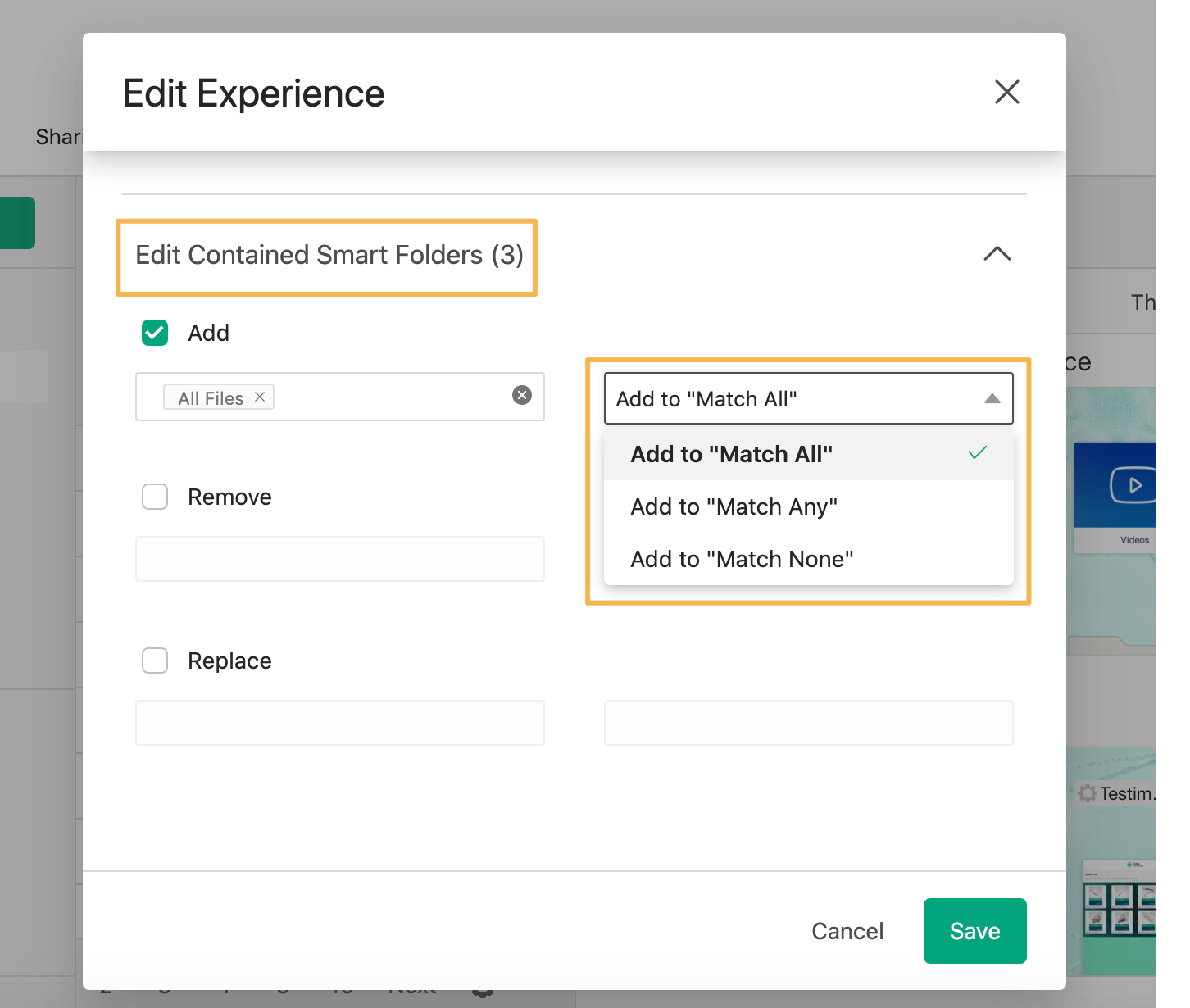Select Add to "Match None" option
The image size is (1190, 1008).
pyautogui.click(x=809, y=559)
